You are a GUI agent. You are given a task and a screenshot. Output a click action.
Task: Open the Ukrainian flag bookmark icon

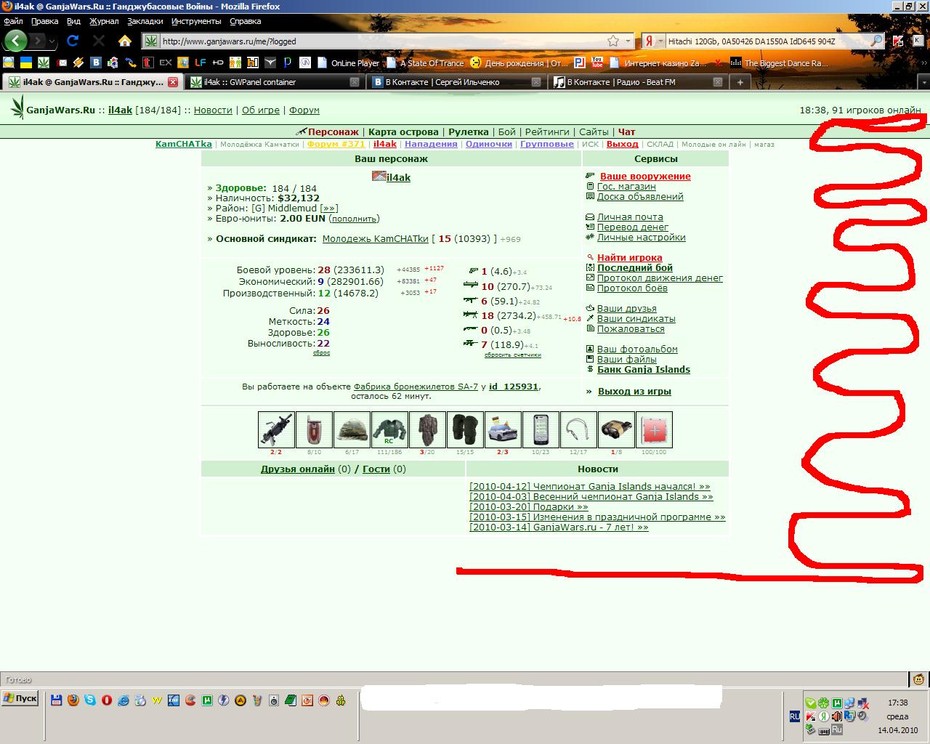[26, 62]
